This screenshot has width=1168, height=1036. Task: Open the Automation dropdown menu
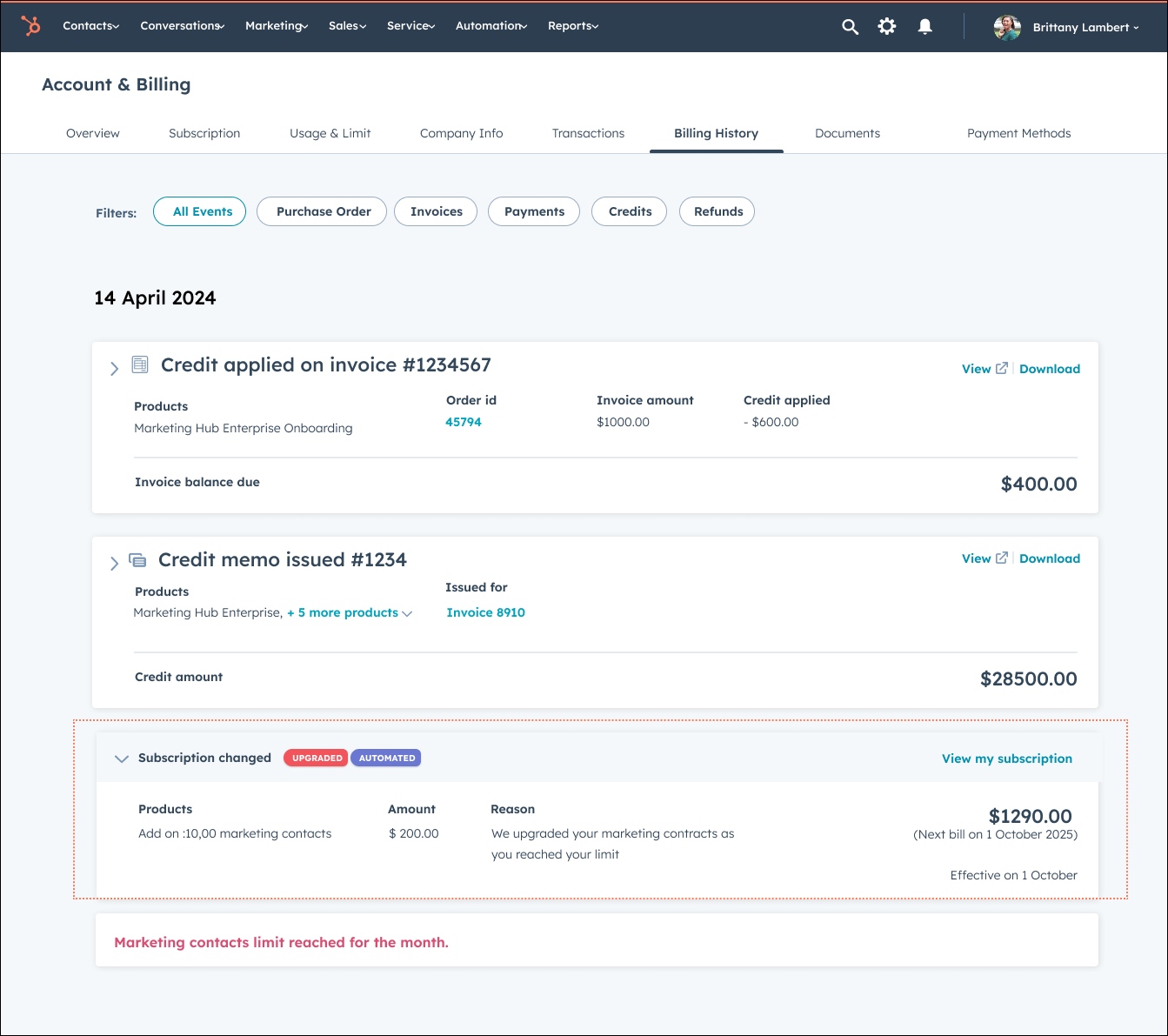[x=491, y=26]
